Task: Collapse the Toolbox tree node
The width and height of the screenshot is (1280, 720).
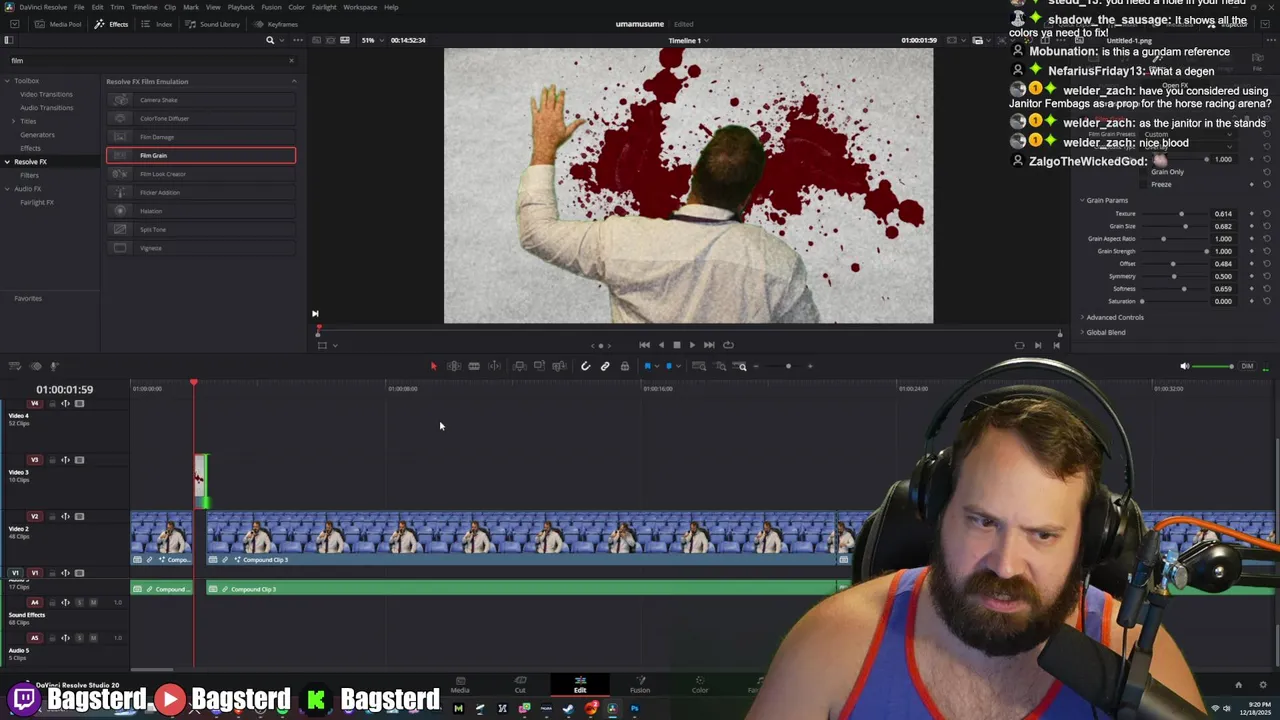Action: click(7, 80)
